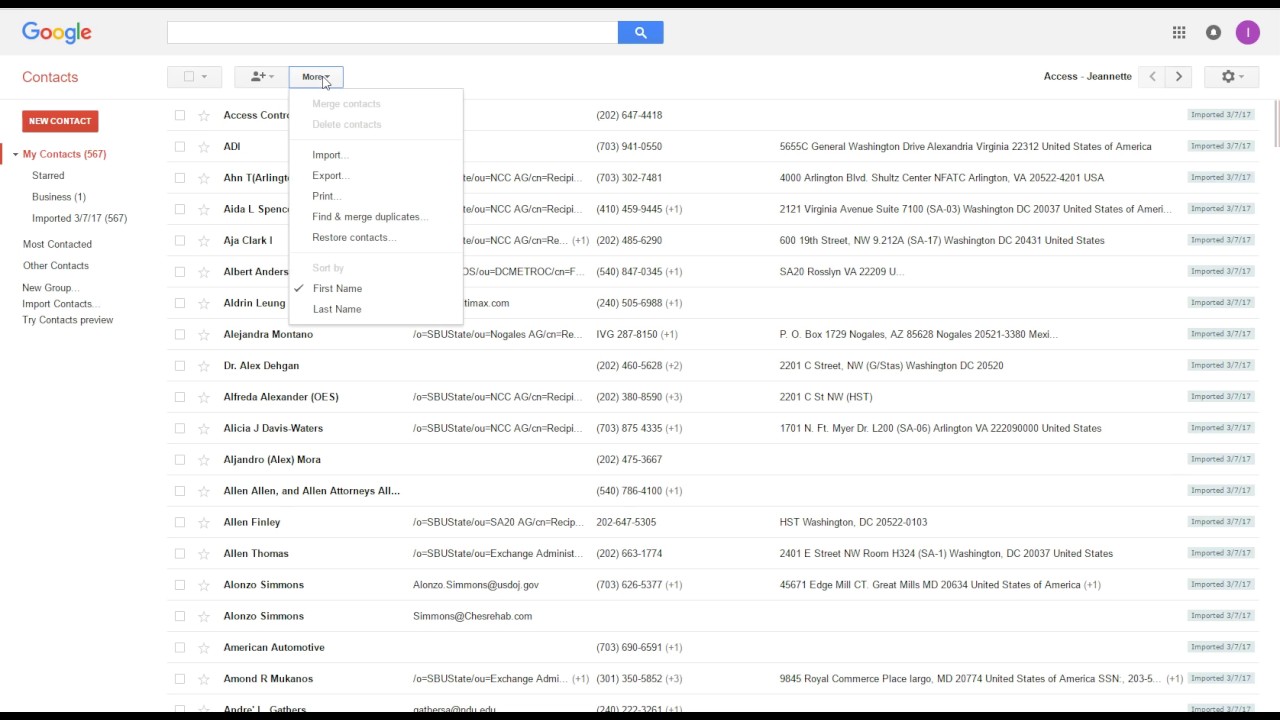Open the settings gear menu
1280x720 pixels.
click(1232, 77)
